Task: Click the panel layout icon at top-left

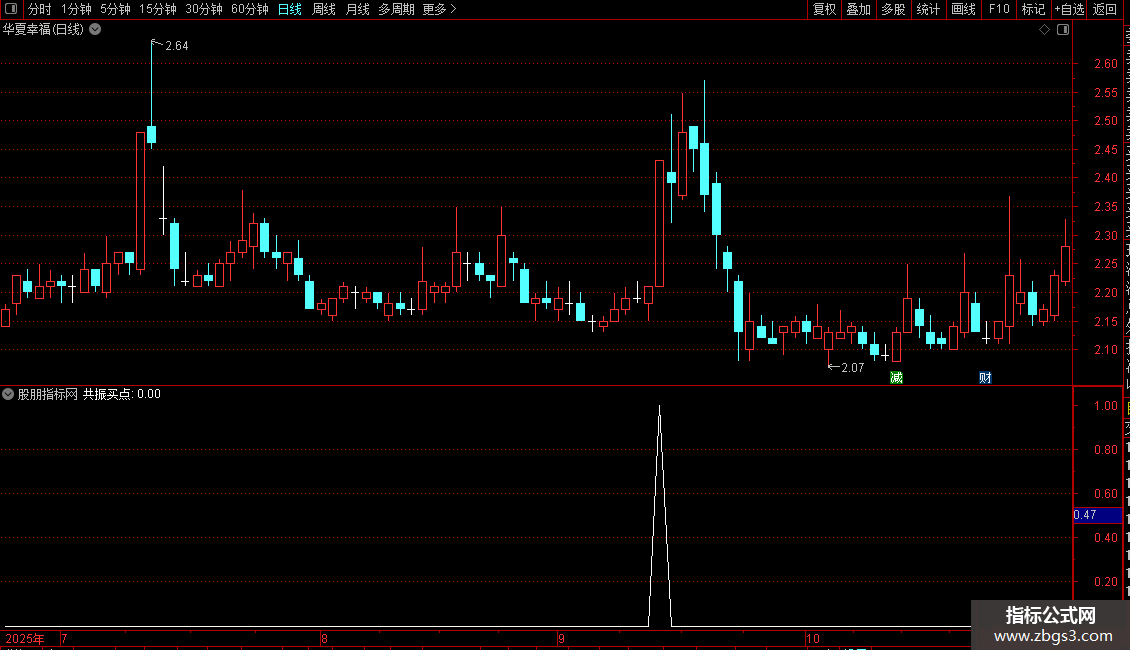Action: tap(11, 9)
